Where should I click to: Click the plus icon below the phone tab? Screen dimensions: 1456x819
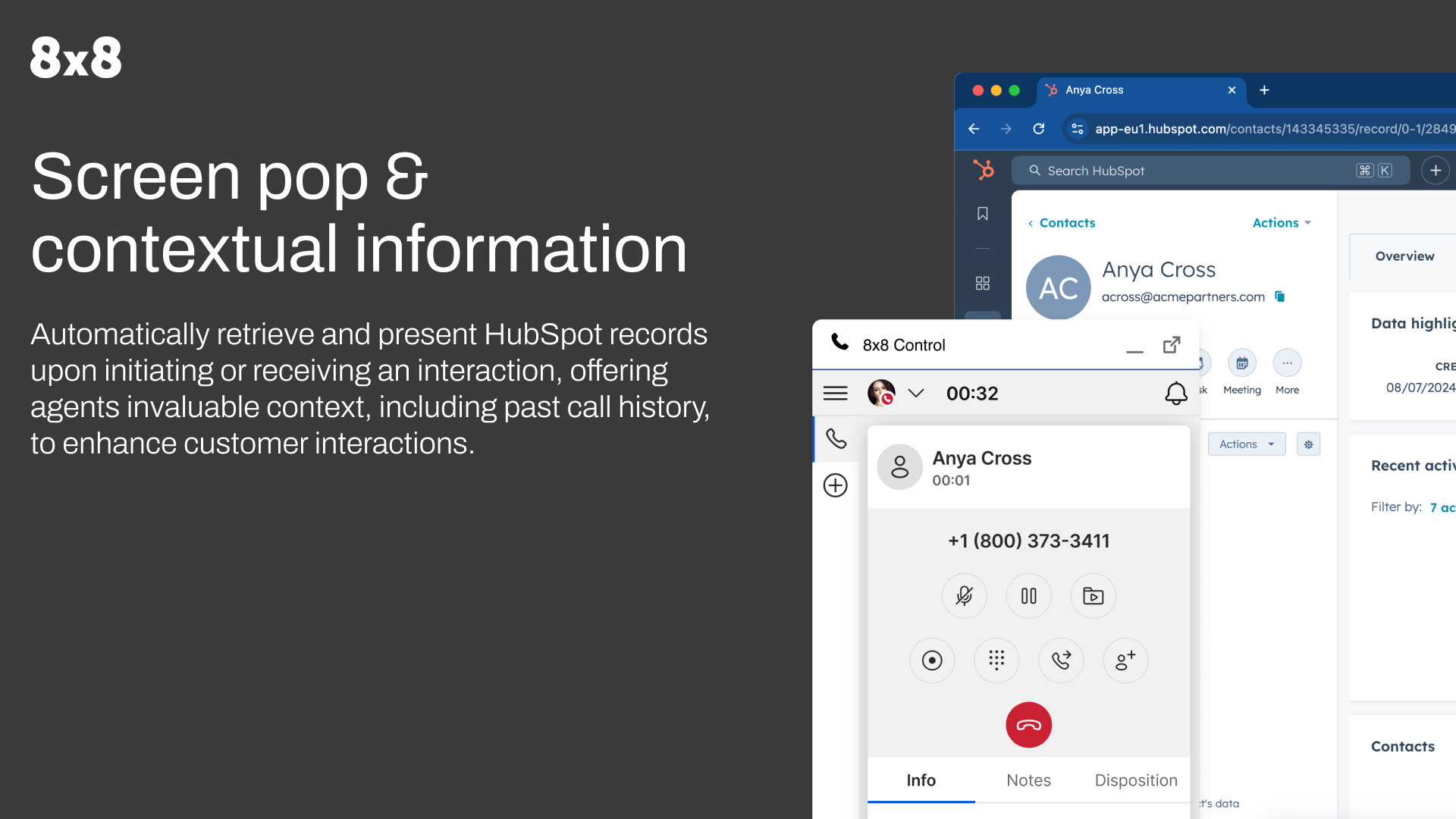835,485
